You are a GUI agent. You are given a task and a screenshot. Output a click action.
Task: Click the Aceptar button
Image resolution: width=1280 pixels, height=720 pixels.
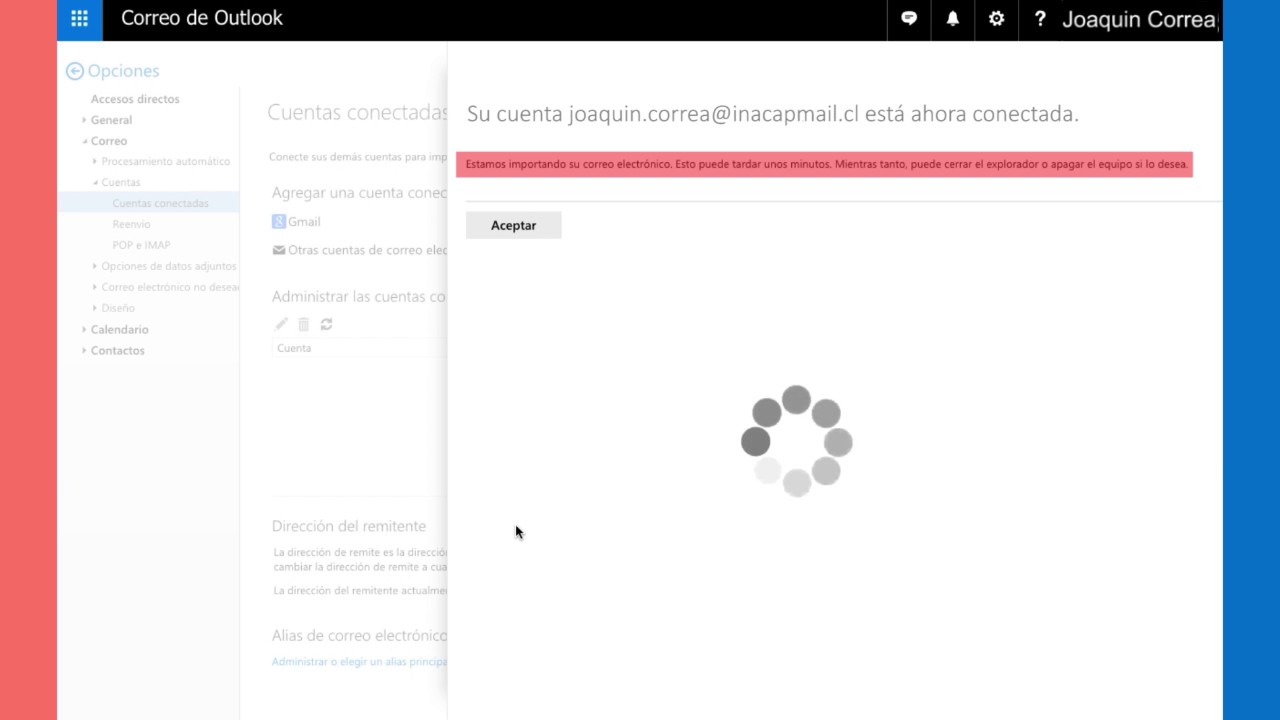(513, 225)
